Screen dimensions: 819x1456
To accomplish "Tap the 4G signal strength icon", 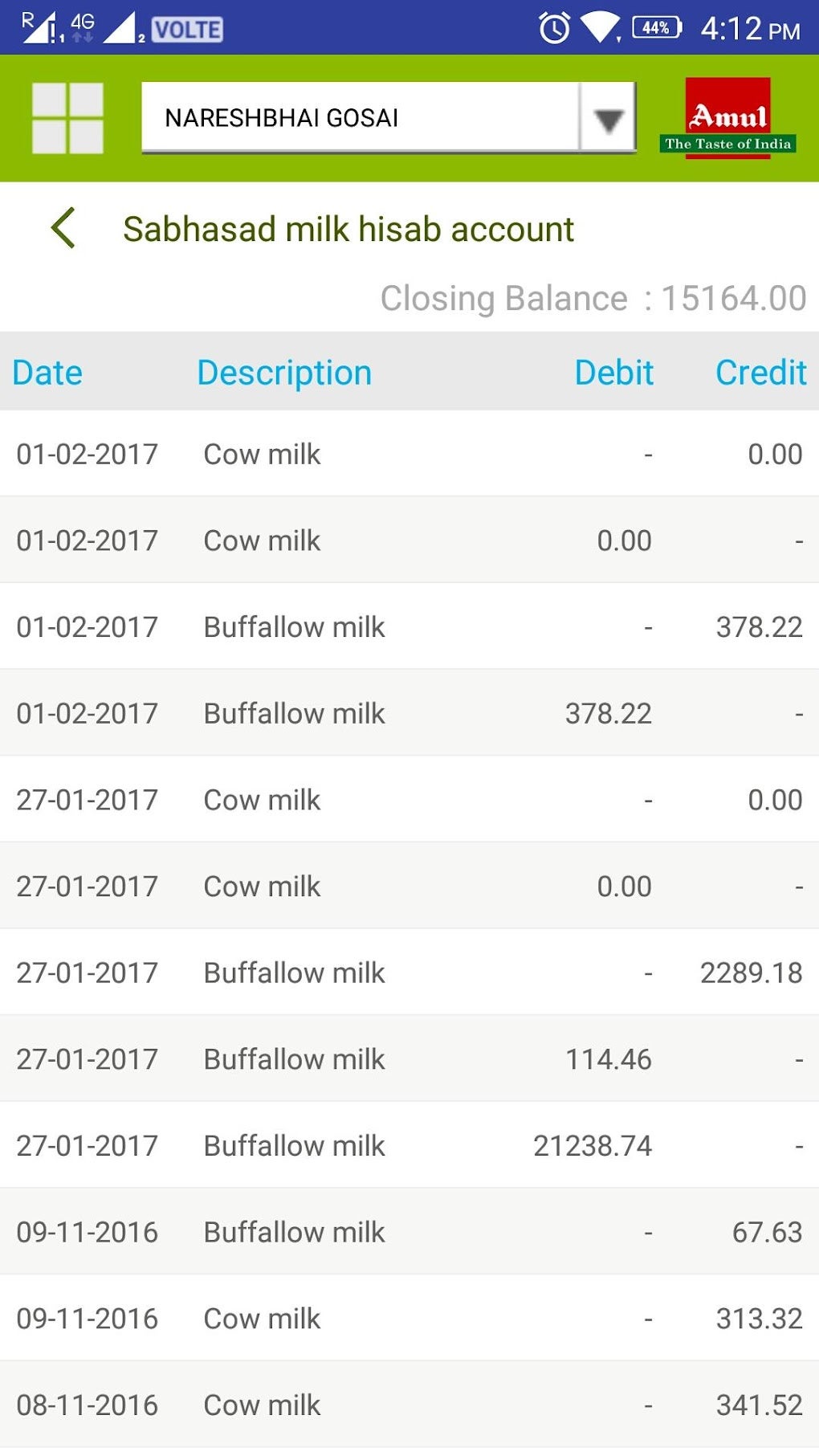I will [80, 27].
